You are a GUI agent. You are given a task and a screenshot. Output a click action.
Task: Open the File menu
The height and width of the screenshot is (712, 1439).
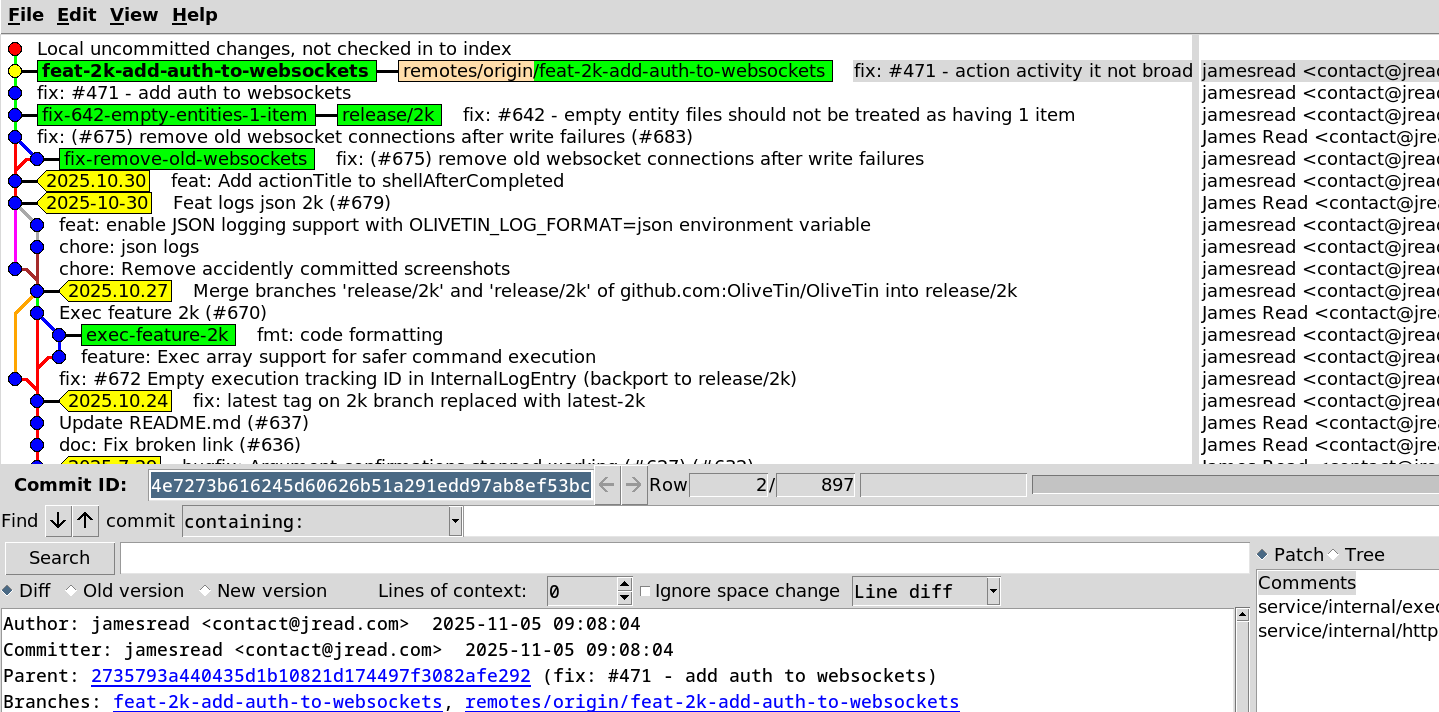26,15
